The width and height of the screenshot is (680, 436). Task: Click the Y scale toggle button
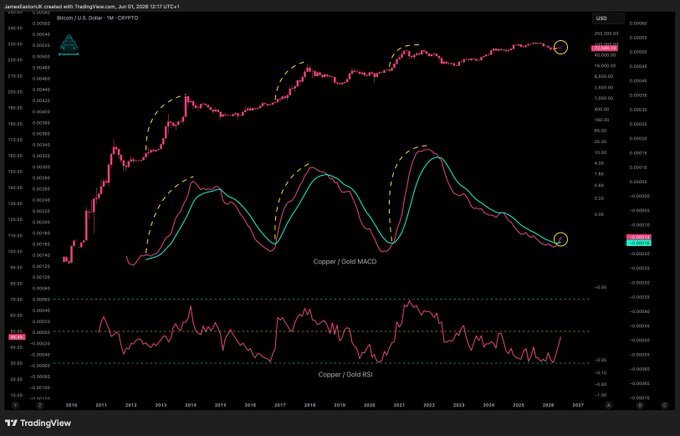pos(15,405)
